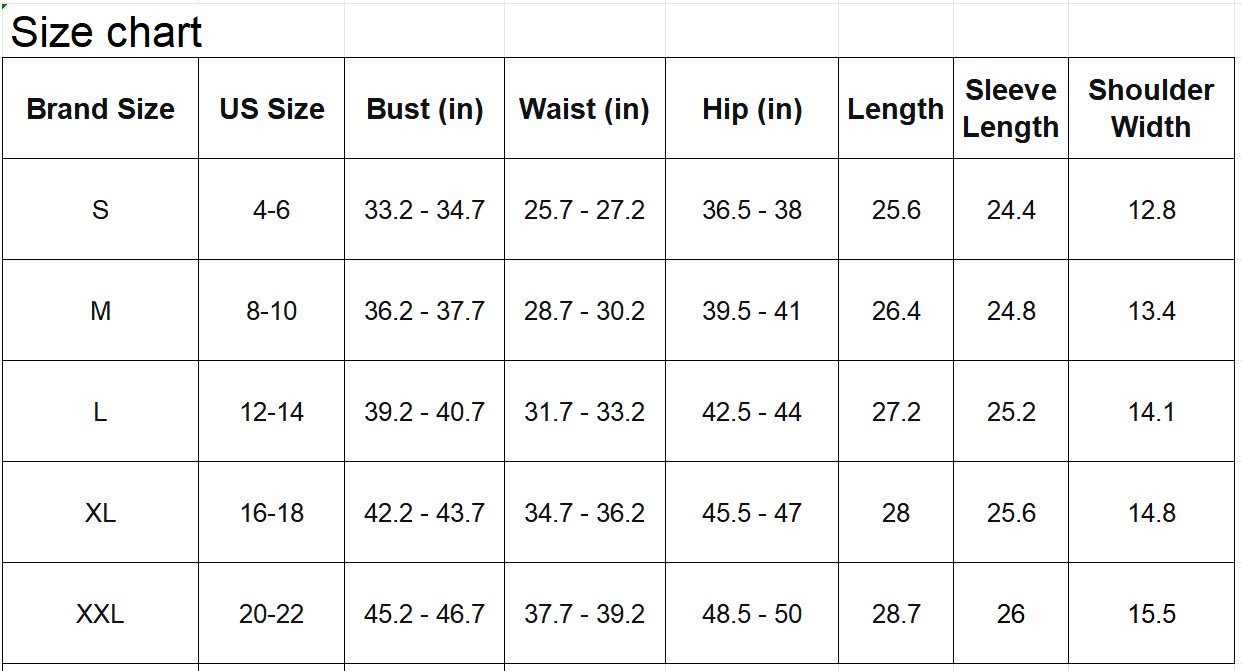Select the brand size S cell
The height and width of the screenshot is (671, 1242).
coord(100,210)
